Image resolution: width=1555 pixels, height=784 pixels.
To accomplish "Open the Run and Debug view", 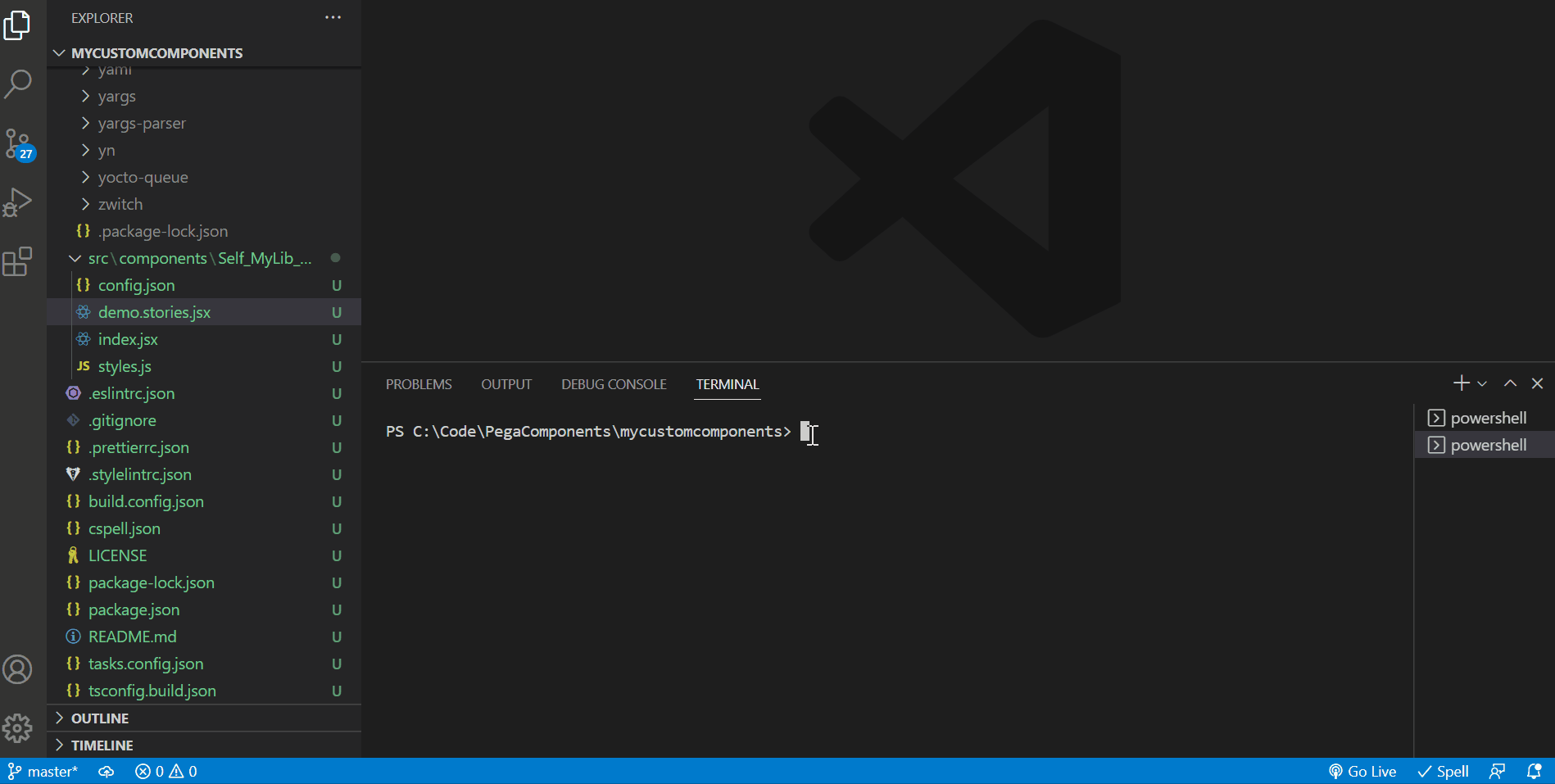I will coord(18,202).
